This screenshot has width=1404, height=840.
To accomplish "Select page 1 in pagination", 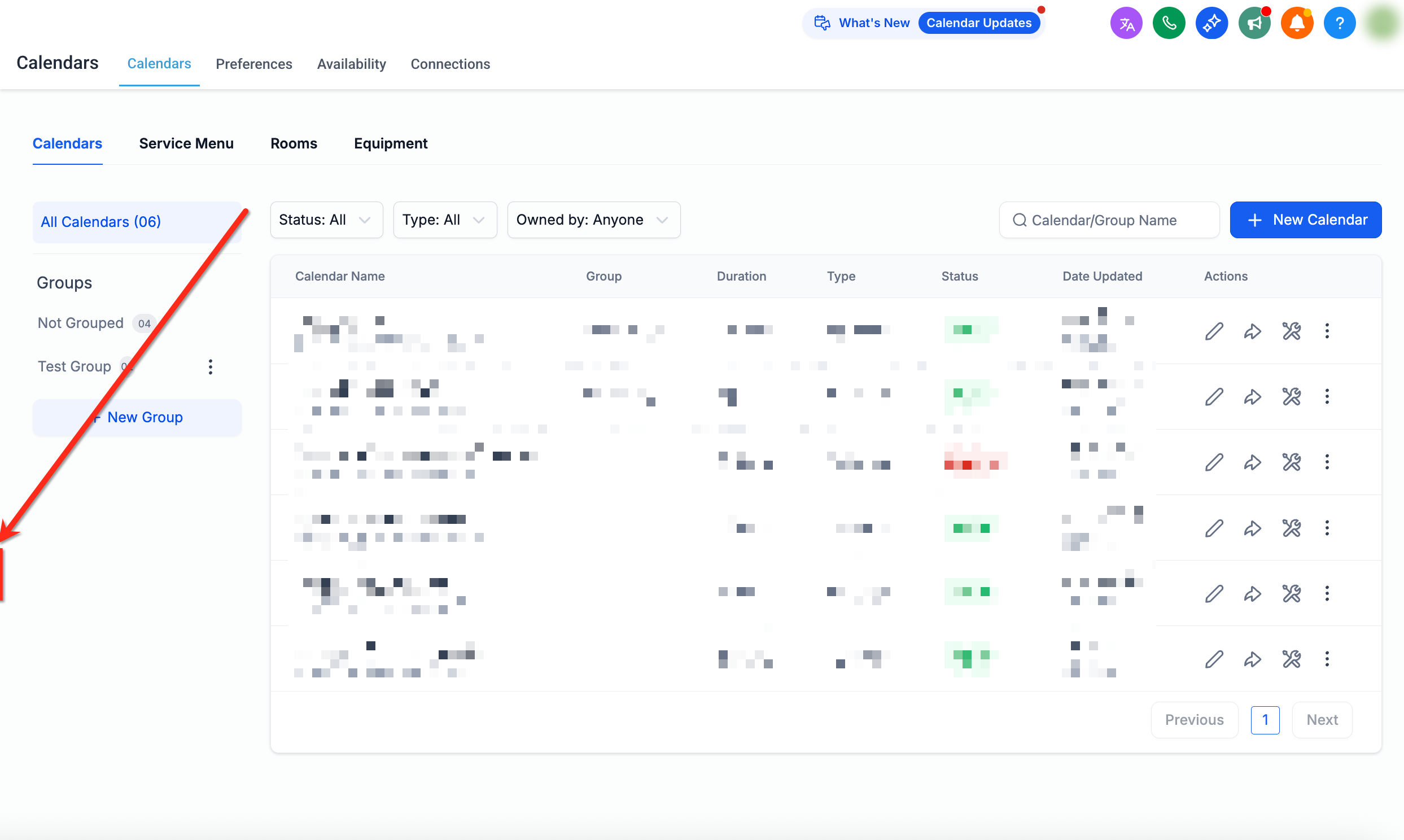I will click(1265, 719).
